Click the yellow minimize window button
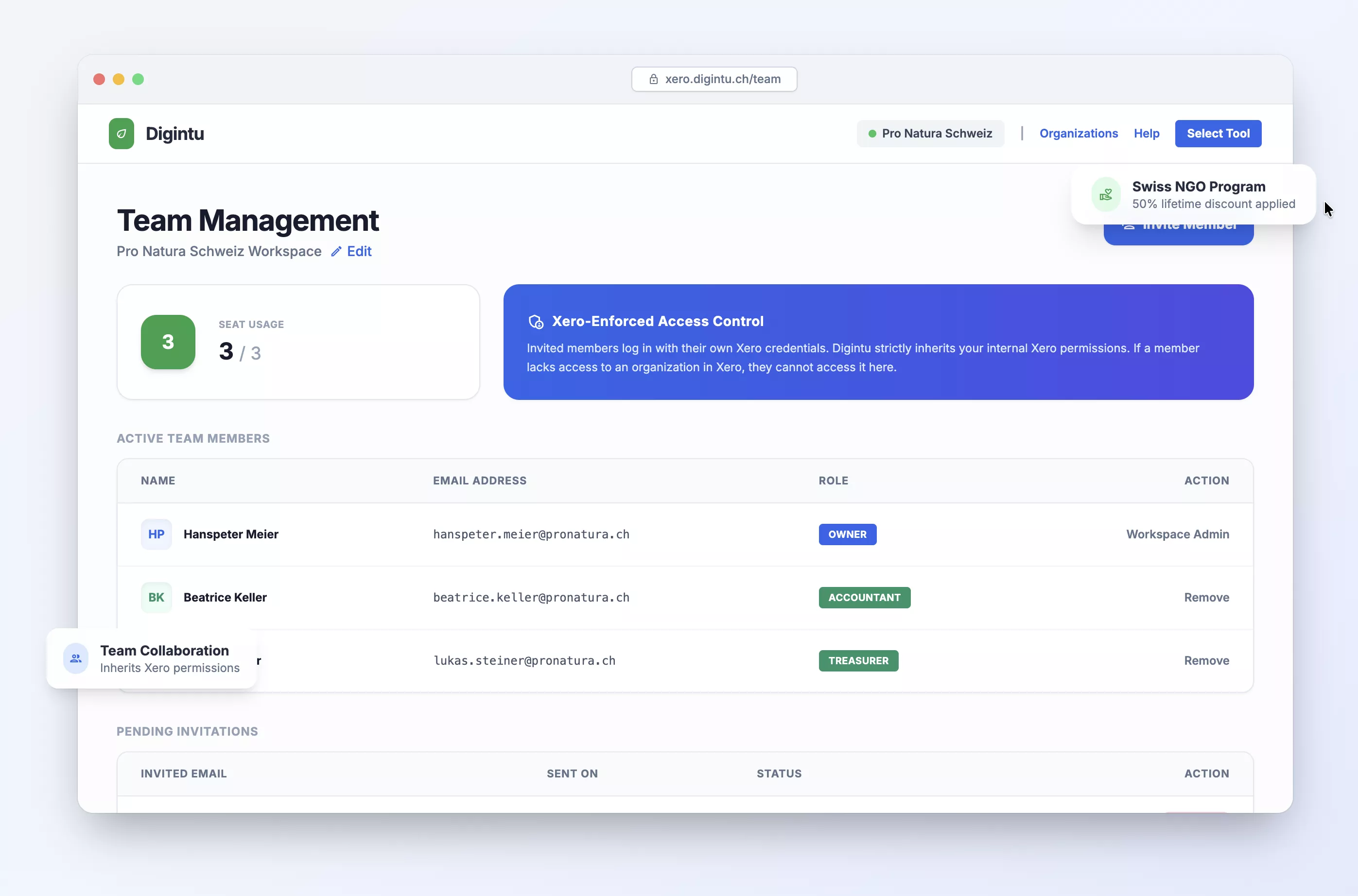 coord(118,79)
